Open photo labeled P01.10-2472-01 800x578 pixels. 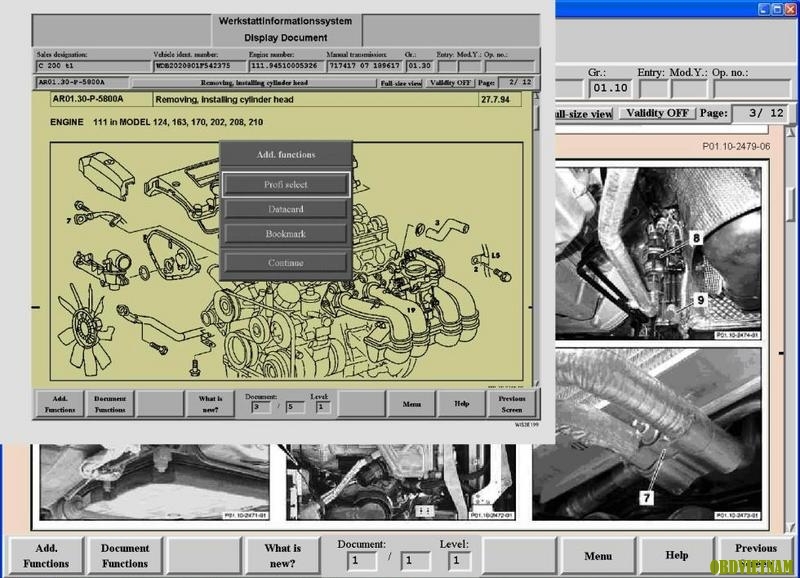[x=401, y=482]
